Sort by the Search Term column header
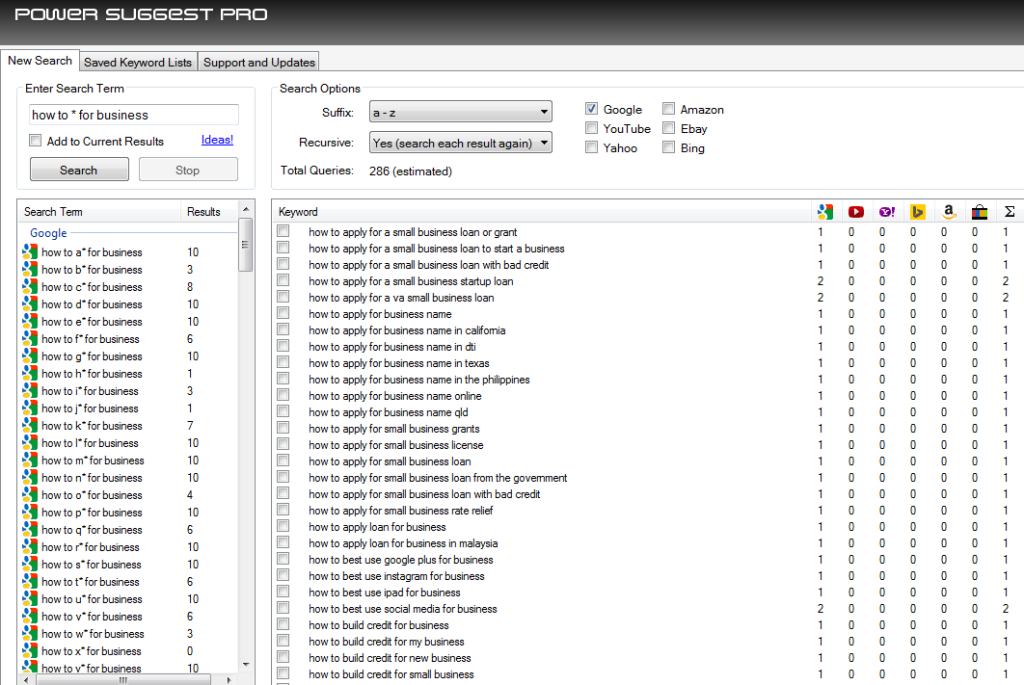 pos(99,212)
